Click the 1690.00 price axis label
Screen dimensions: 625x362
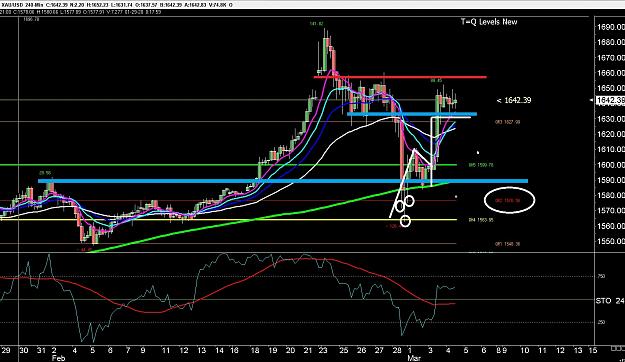[611, 27]
